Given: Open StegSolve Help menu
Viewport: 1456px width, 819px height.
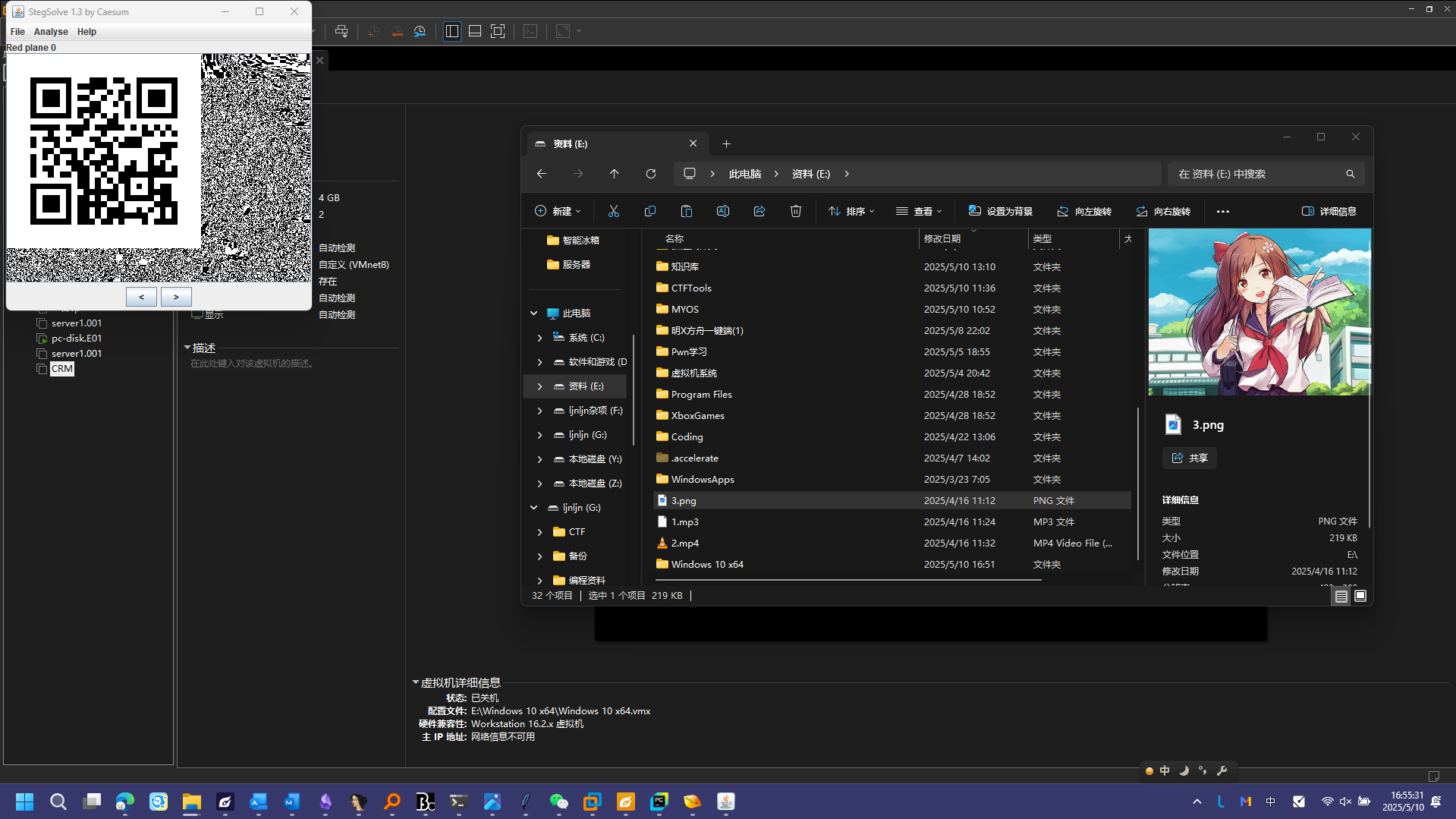Looking at the screenshot, I should coord(86,32).
